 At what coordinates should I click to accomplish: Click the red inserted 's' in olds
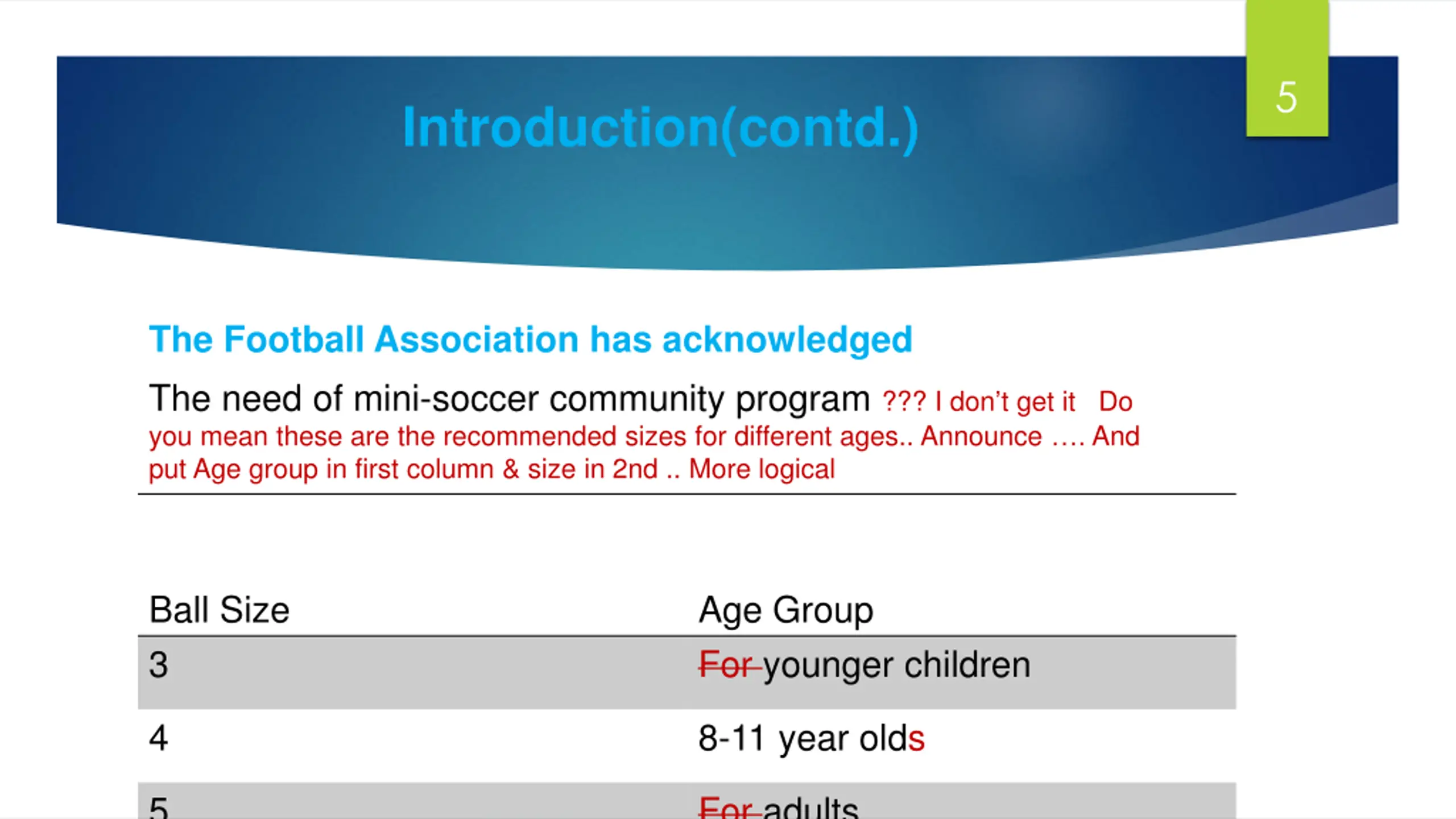coord(916,739)
